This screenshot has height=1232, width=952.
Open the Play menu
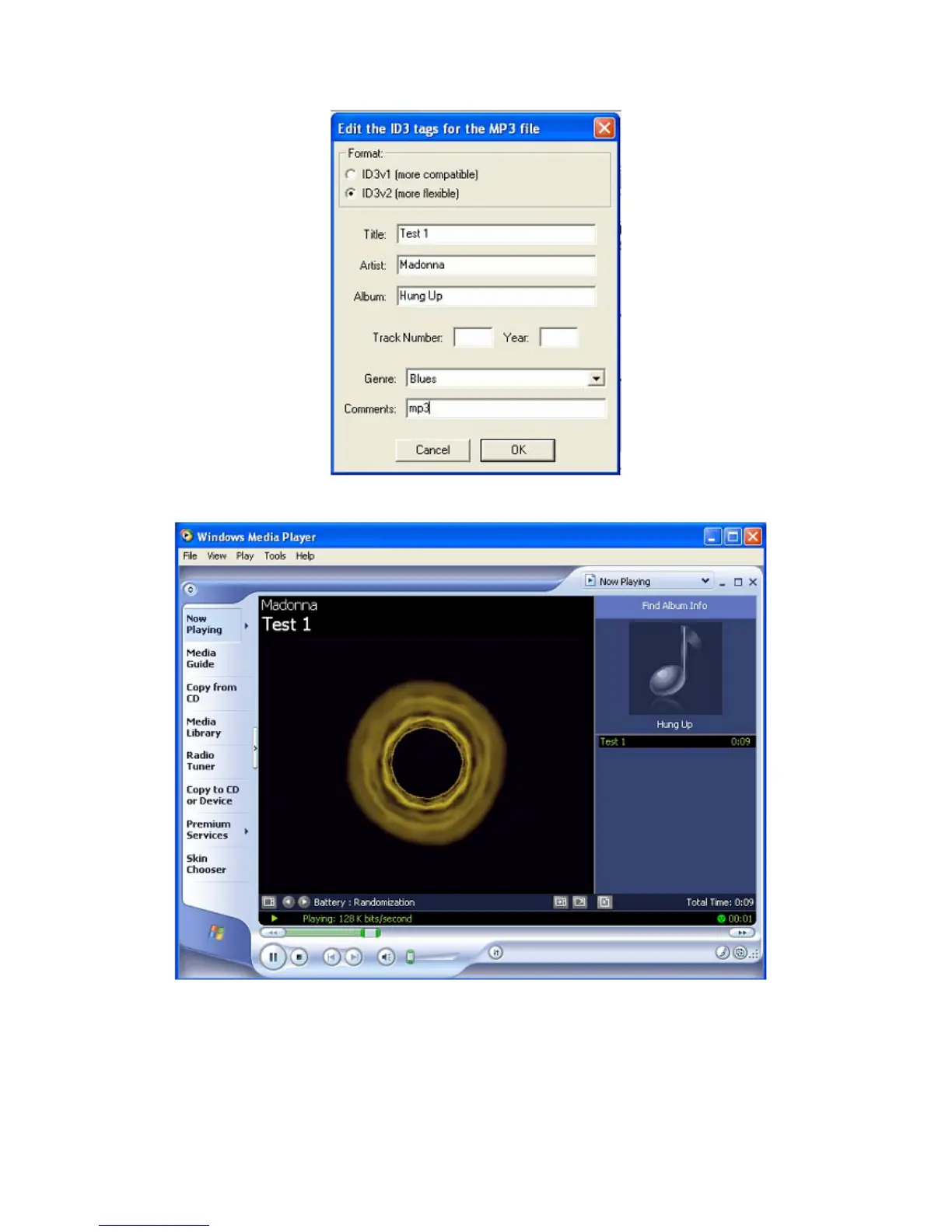click(x=245, y=556)
